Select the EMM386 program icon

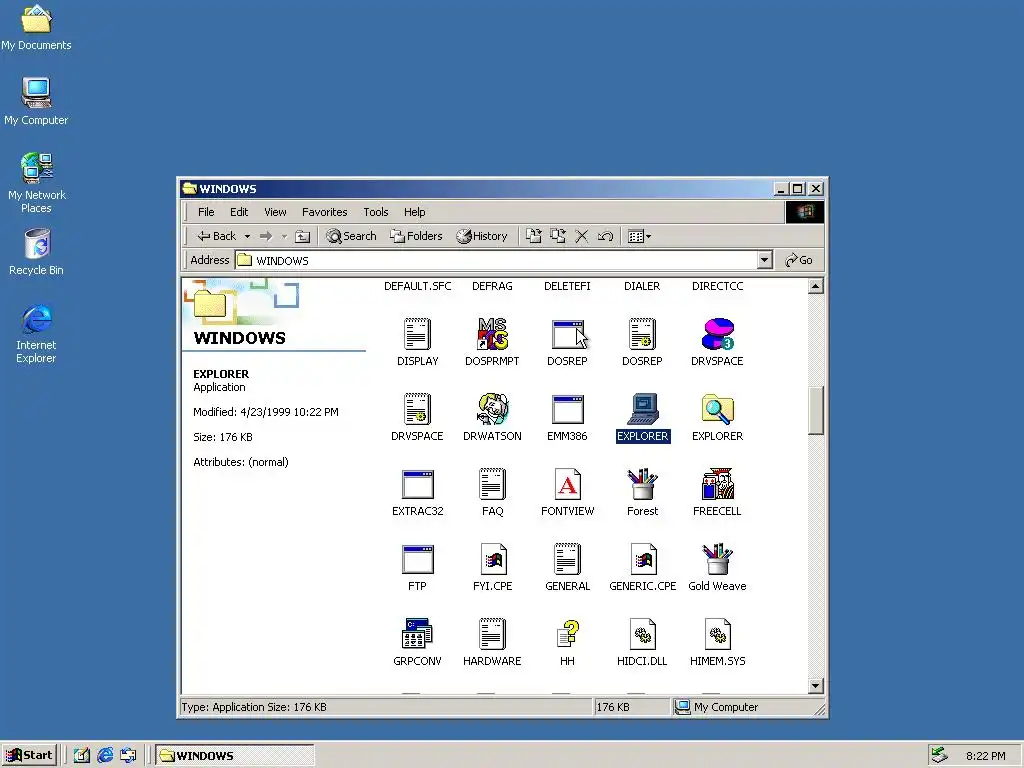(568, 409)
